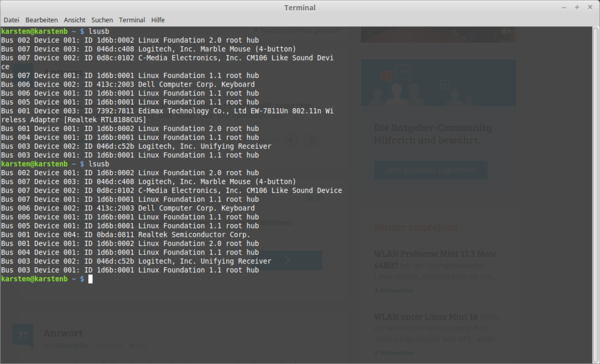
Task: Close the Terminal window
Action: click(590, 7)
